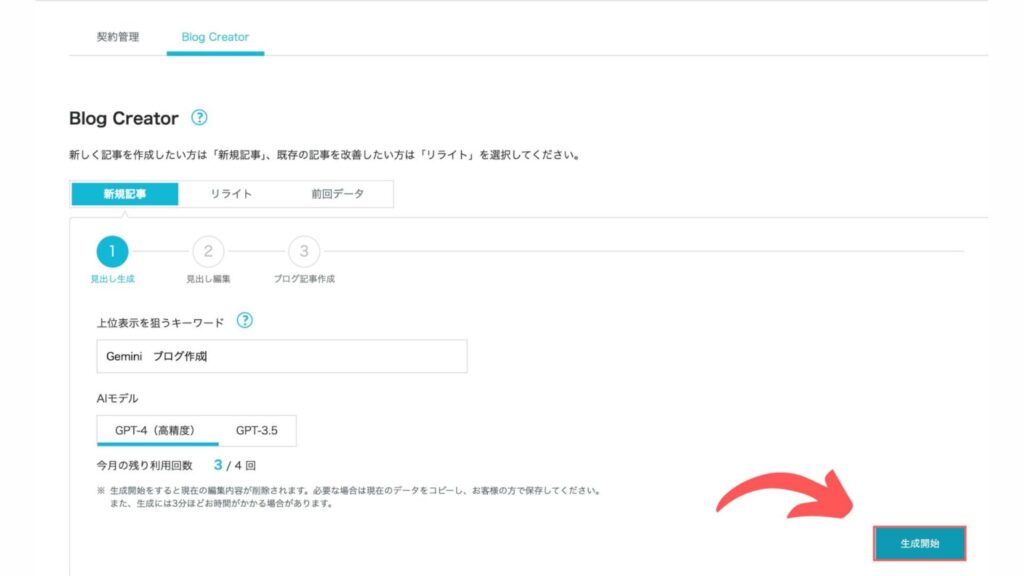Viewport: 1024px width, 576px height.
Task: Click the 今月の残り利用回数 count 3 / 4 回
Action: tap(234, 466)
